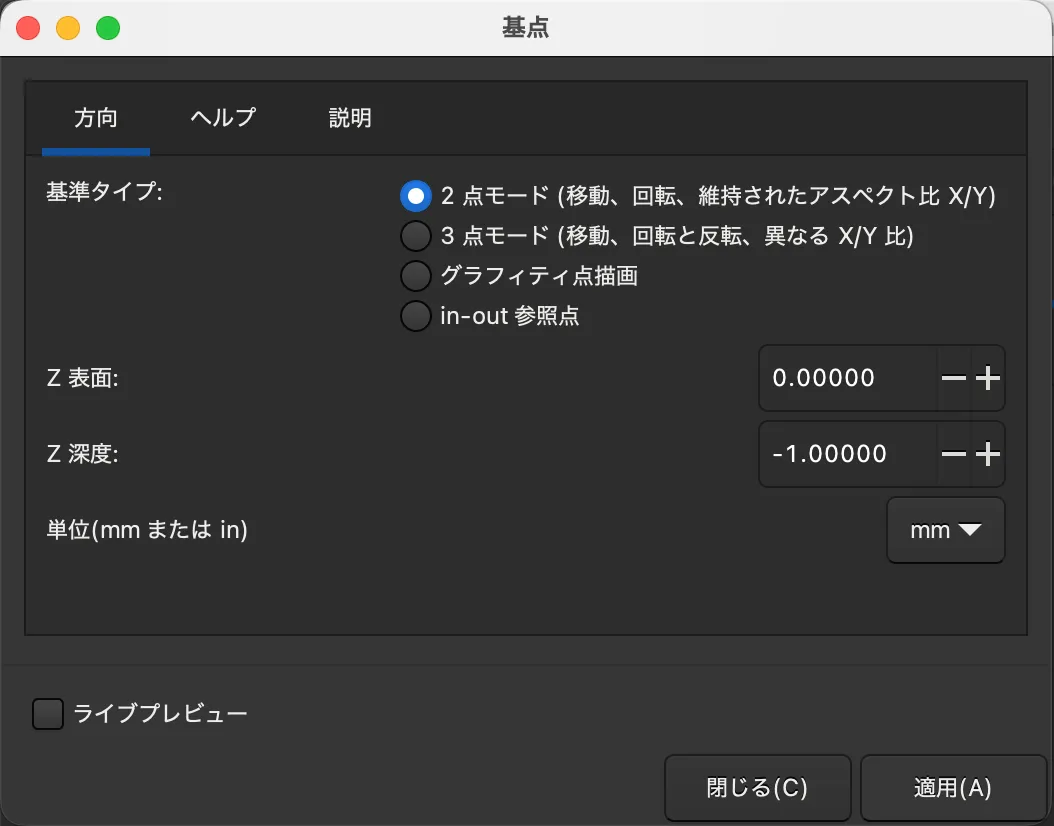
Task: Select the in-out 参照点 option
Action: click(415, 315)
